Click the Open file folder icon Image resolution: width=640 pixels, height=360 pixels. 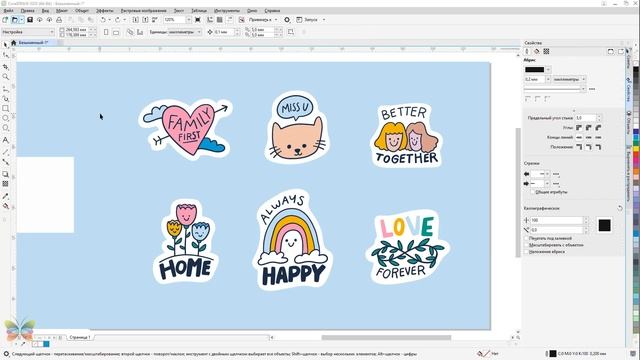tap(15, 20)
